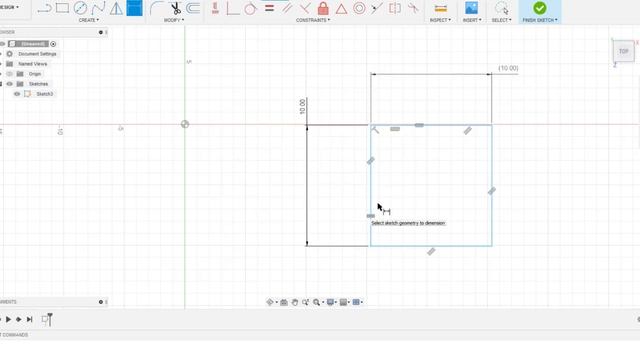Open the FINISH SKETCH dropdown label
This screenshot has height=360, width=640.
click(540, 20)
